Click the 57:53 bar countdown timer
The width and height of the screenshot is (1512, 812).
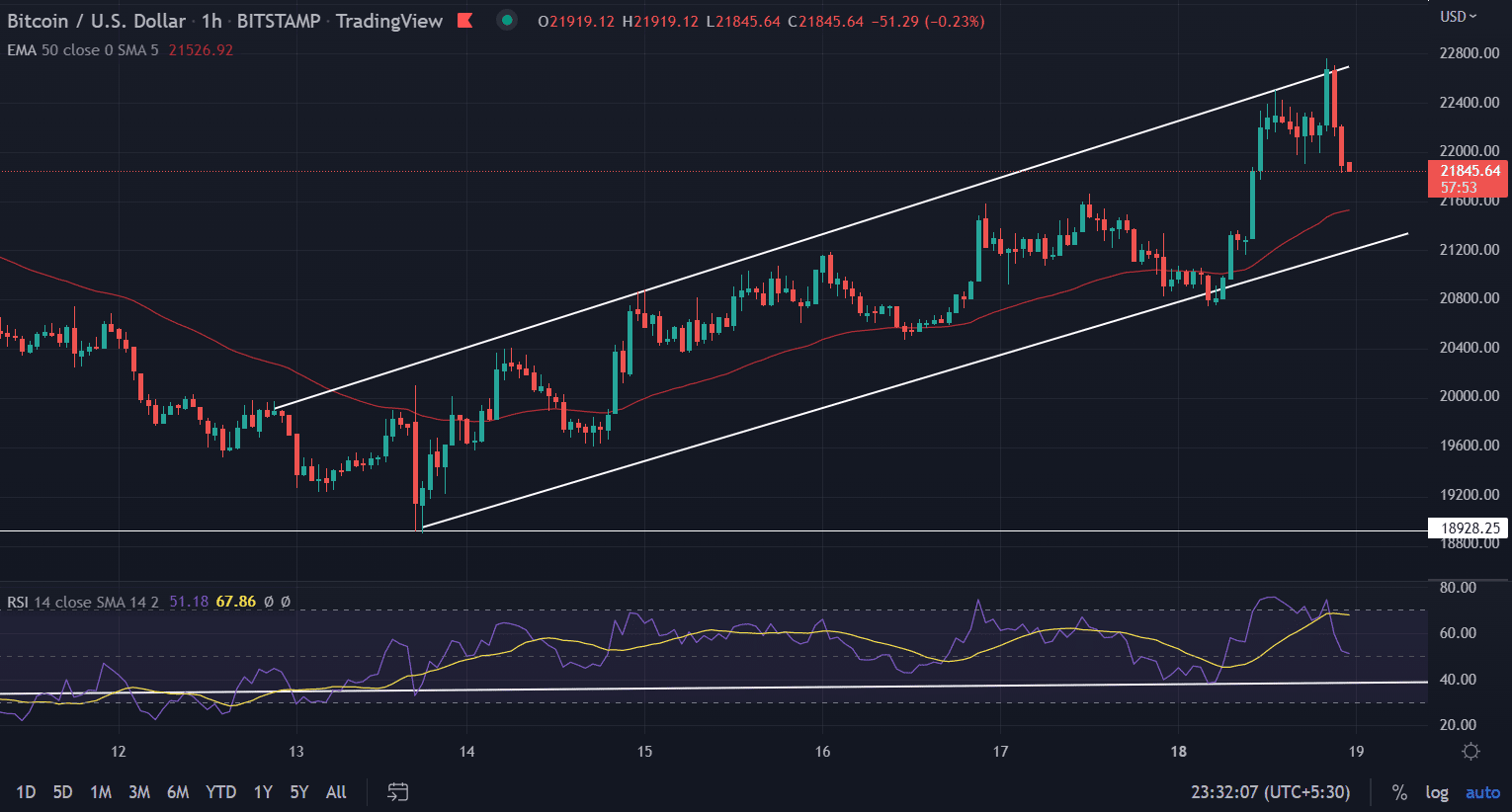click(x=1459, y=188)
